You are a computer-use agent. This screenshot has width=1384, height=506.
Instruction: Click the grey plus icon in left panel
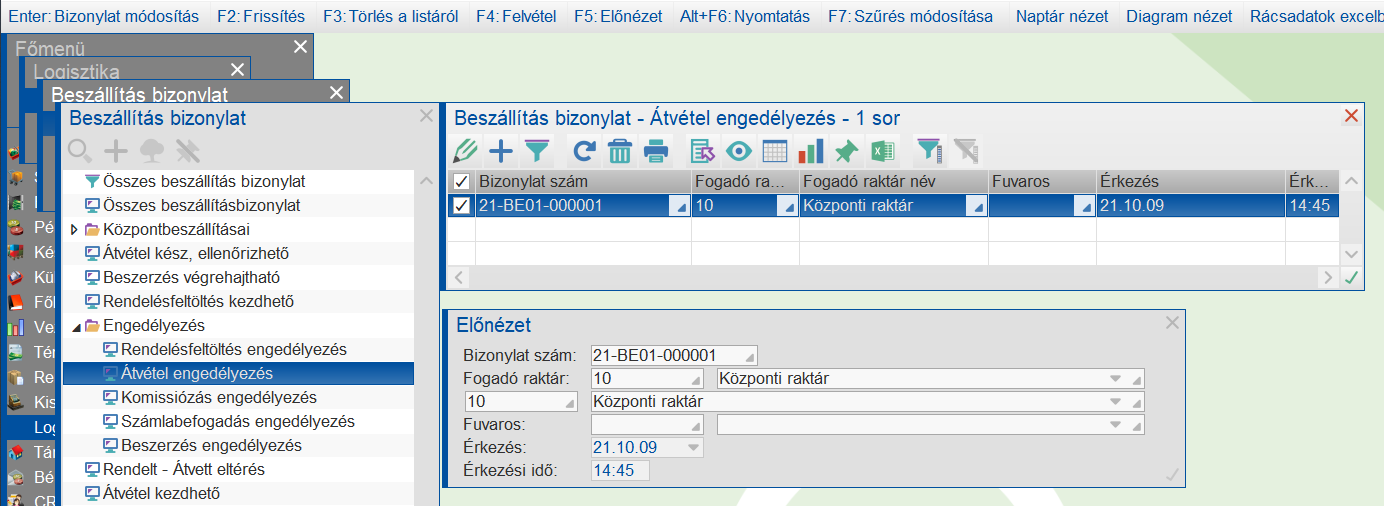117,151
